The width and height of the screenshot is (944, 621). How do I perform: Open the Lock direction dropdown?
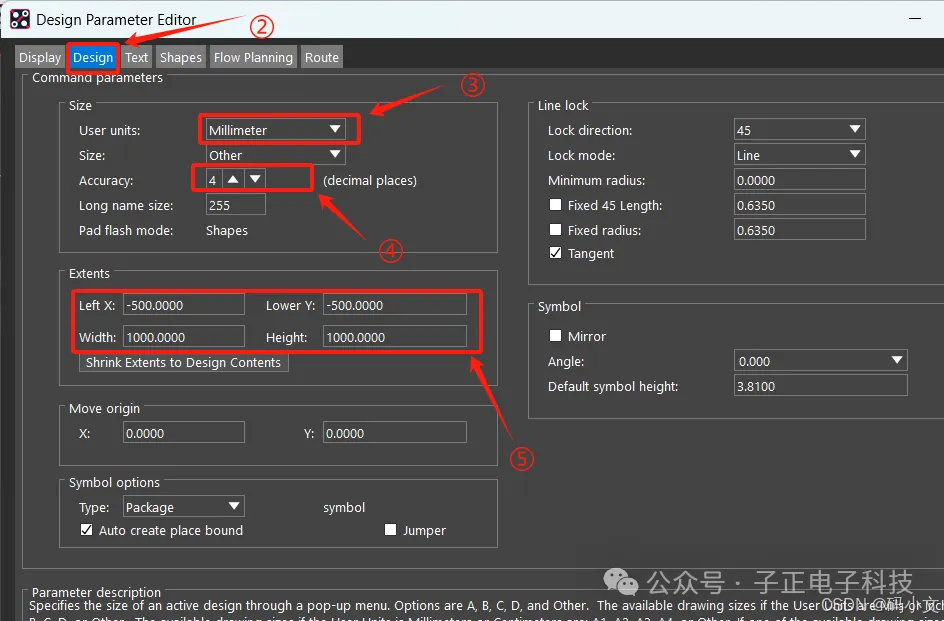tap(800, 130)
